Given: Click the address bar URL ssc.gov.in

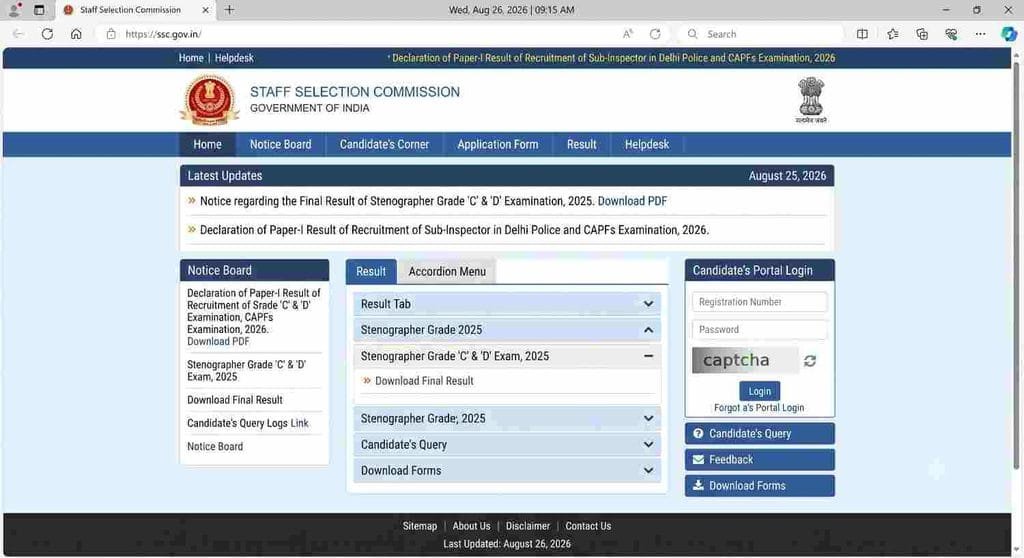Looking at the screenshot, I should [x=163, y=34].
